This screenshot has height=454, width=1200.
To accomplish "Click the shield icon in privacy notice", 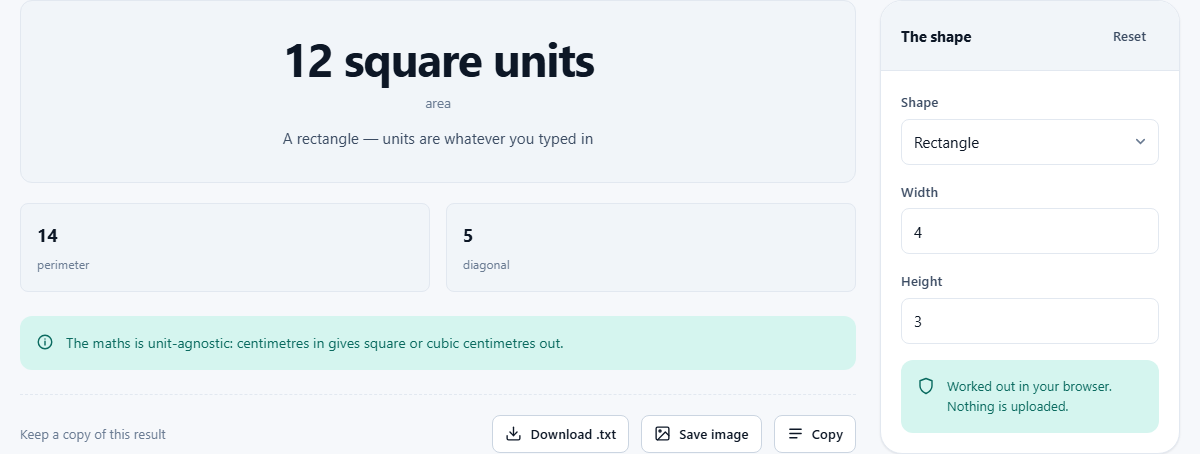I will (926, 386).
